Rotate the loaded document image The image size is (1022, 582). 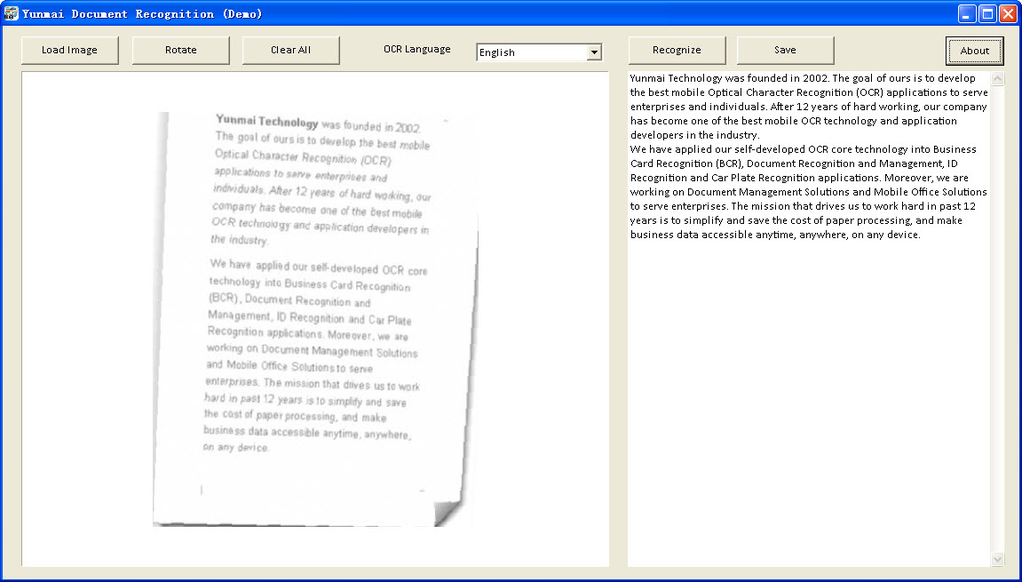pos(181,50)
